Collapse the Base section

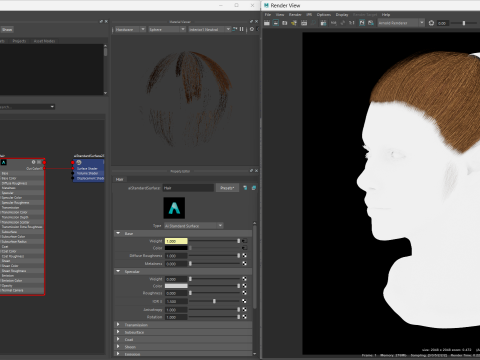[118, 233]
